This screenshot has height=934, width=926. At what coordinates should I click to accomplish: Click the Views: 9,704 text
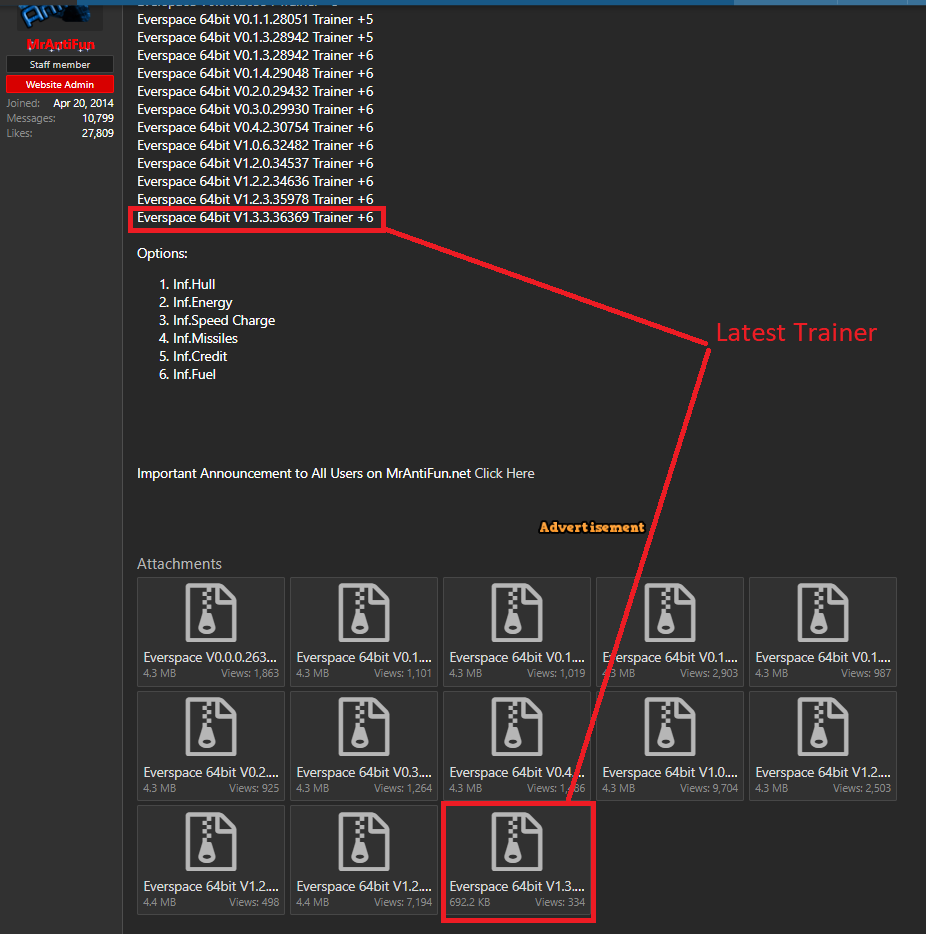pos(709,788)
